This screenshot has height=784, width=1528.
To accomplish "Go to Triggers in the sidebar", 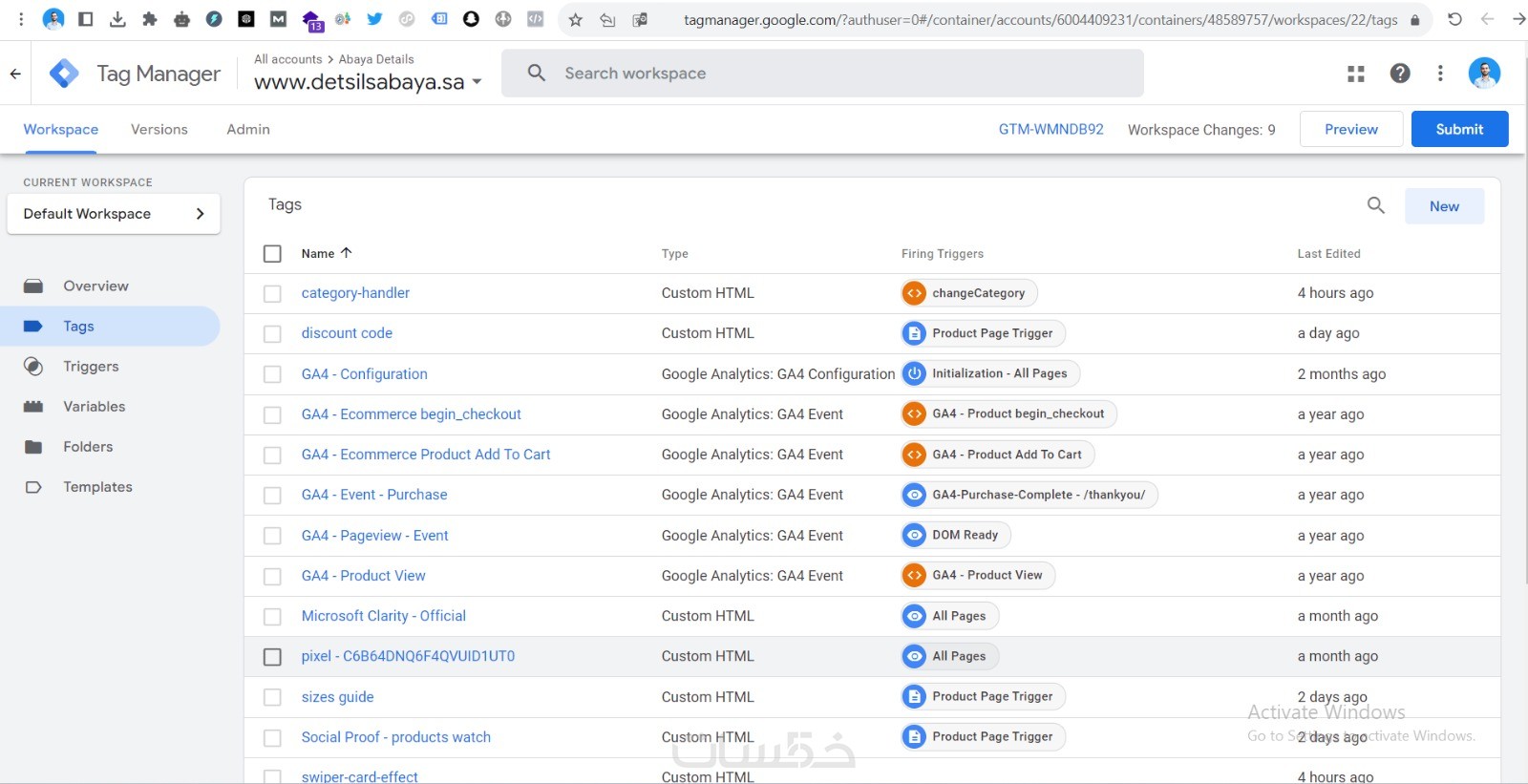I will click(x=91, y=367).
